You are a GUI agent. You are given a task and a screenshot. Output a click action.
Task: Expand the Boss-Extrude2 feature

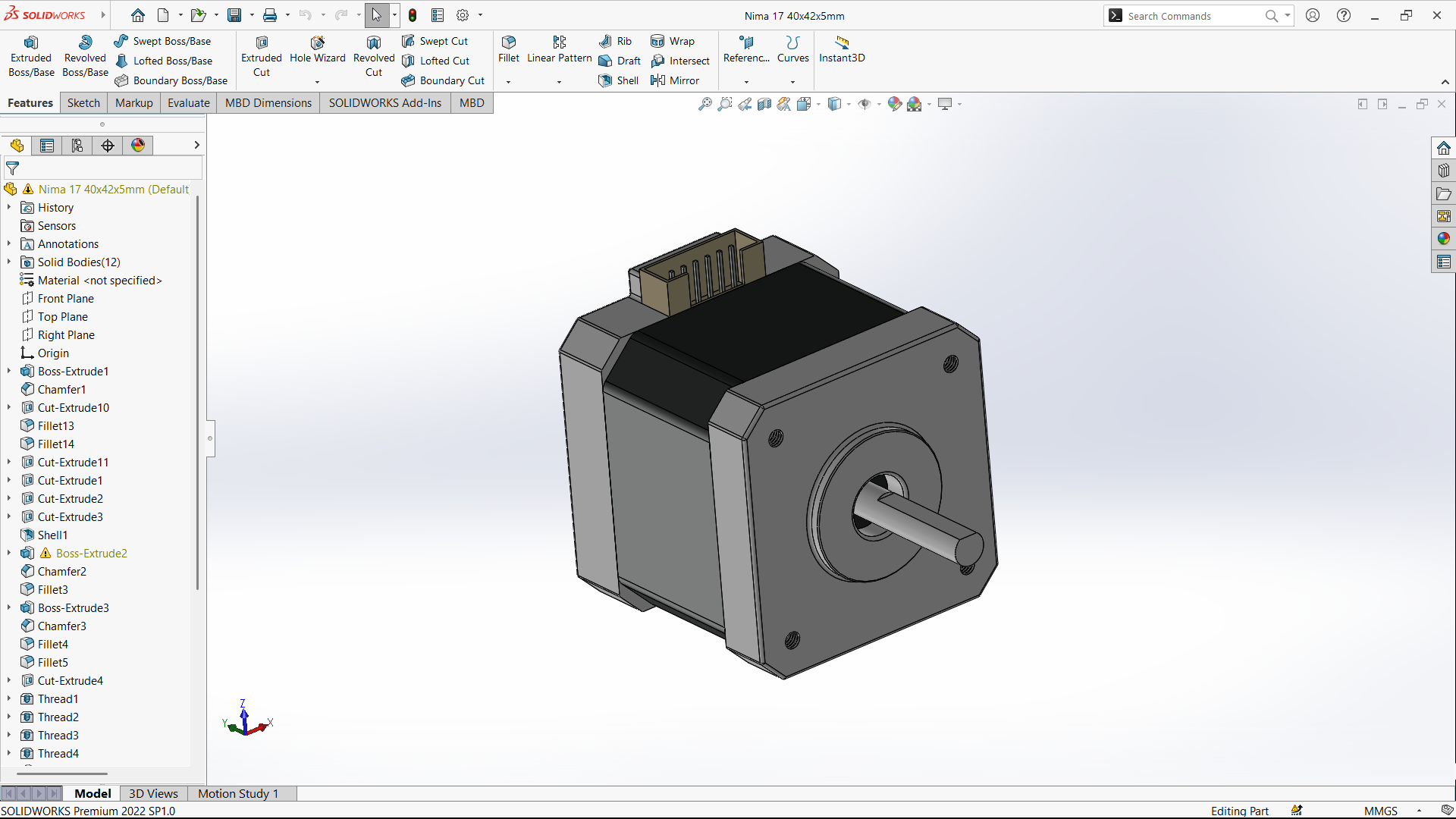click(x=9, y=553)
